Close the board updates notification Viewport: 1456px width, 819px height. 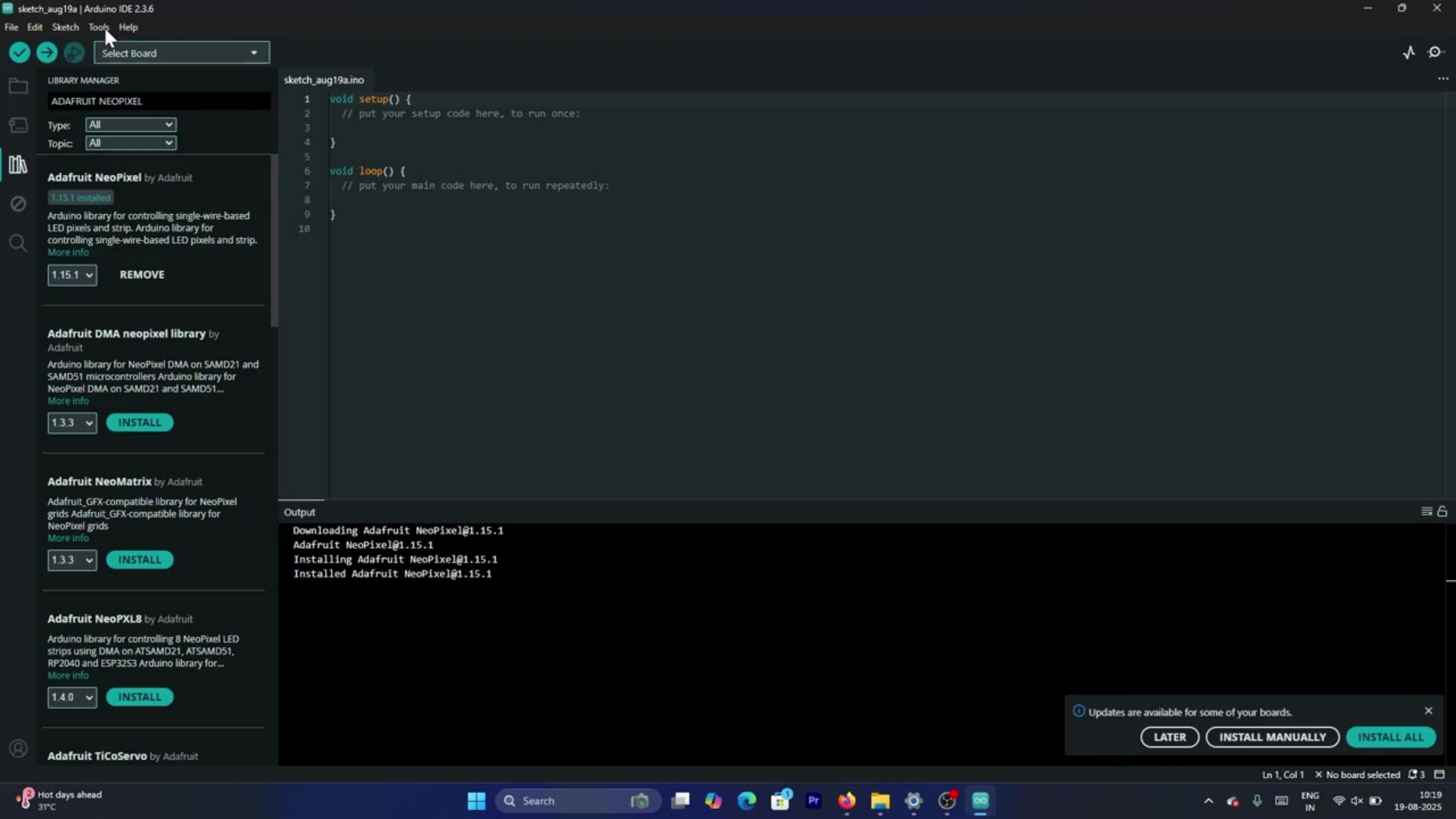(1428, 711)
